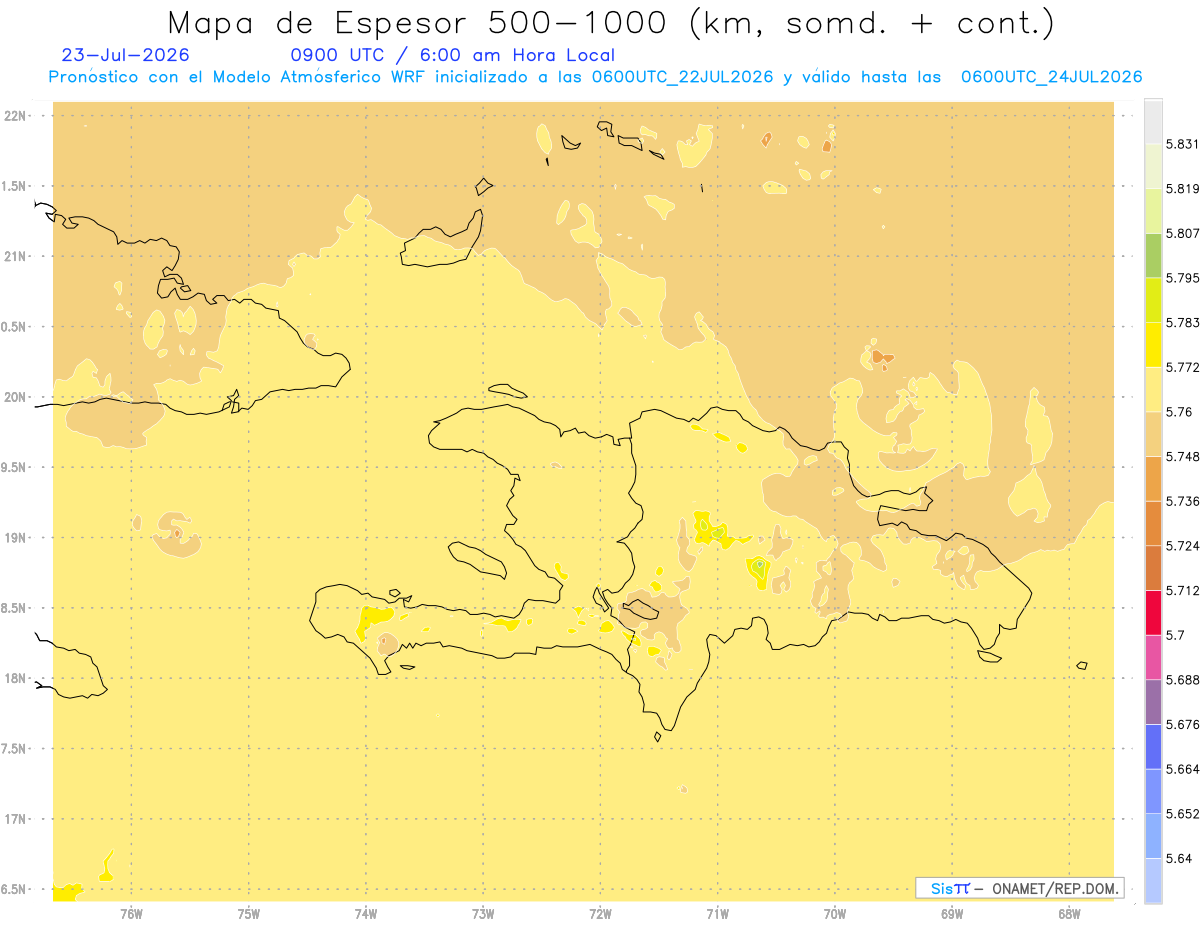The image size is (1200, 927).
Task: Click the longitude label 76W
Action: click(x=131, y=914)
